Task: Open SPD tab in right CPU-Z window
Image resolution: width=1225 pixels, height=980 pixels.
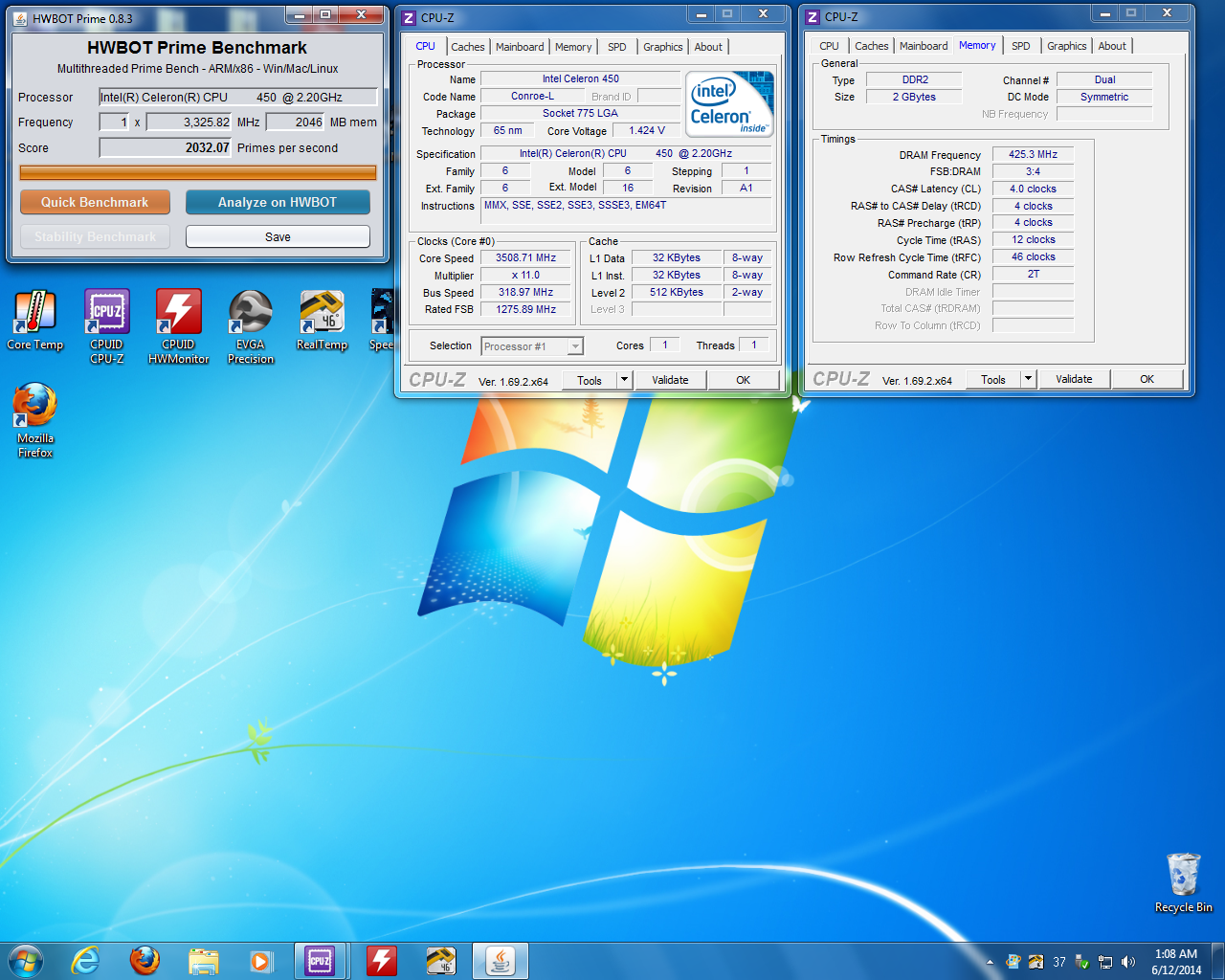Action: pos(1021,46)
